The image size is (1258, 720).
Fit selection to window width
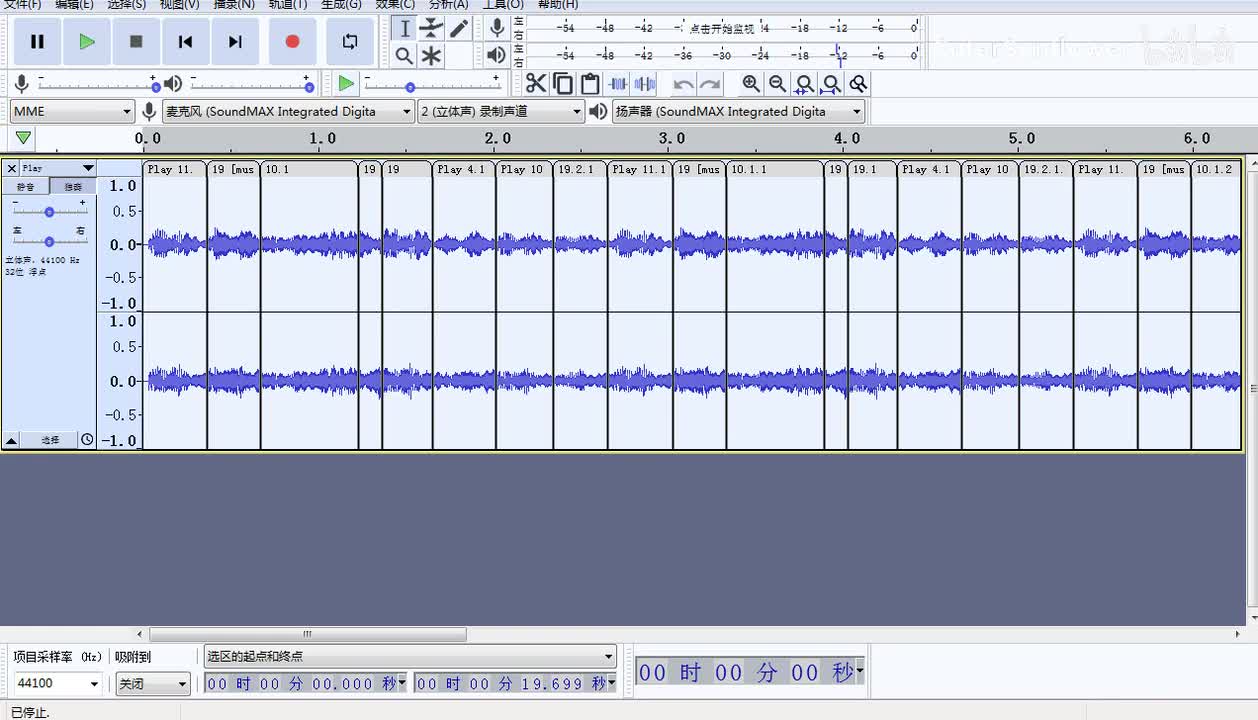coord(804,84)
